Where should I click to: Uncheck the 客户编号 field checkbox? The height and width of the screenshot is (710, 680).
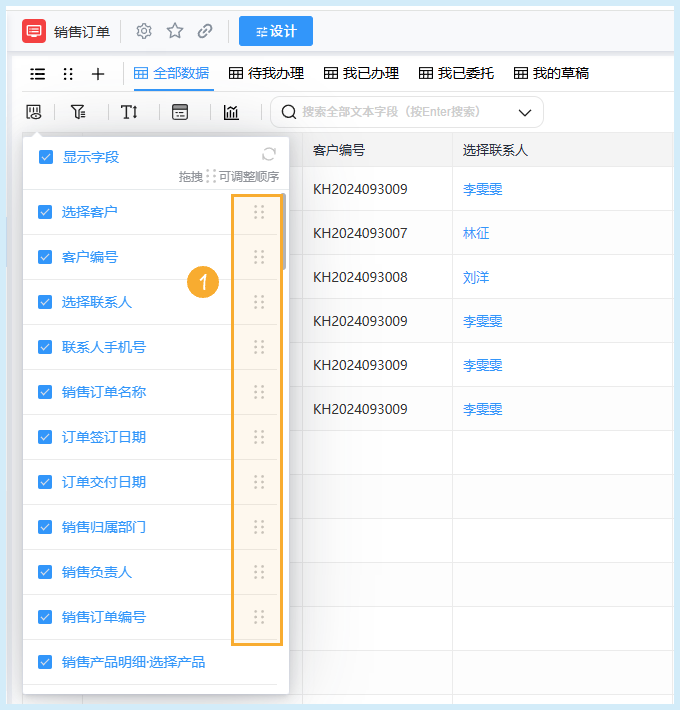[45, 257]
